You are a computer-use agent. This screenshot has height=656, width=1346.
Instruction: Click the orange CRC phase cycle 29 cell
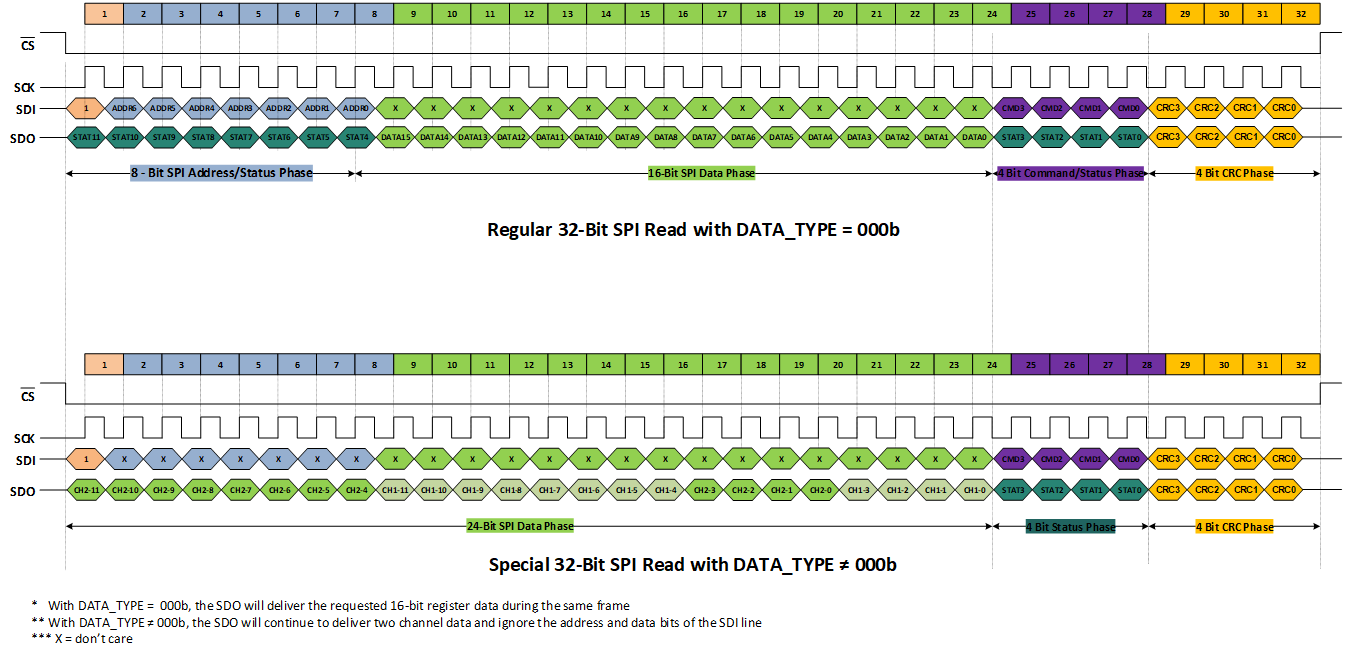(x=1184, y=13)
